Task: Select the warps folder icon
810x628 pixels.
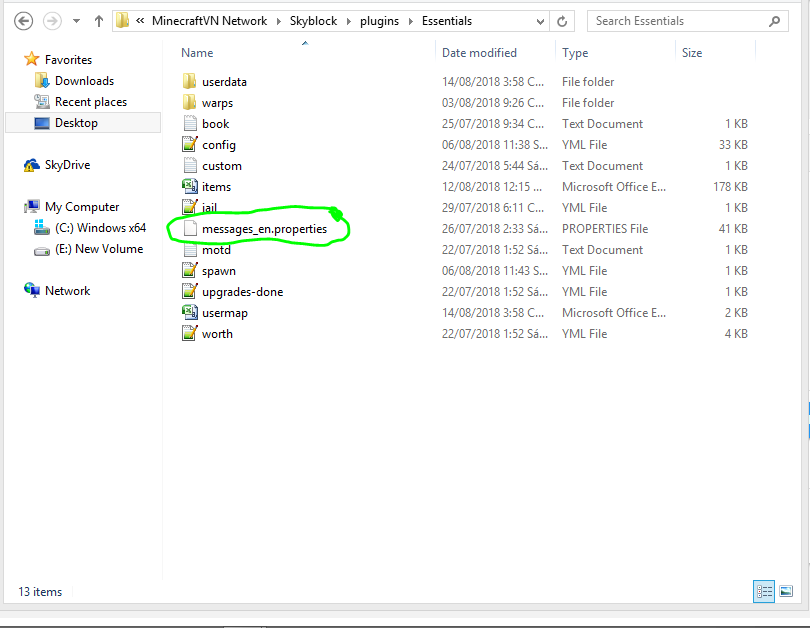Action: [190, 102]
